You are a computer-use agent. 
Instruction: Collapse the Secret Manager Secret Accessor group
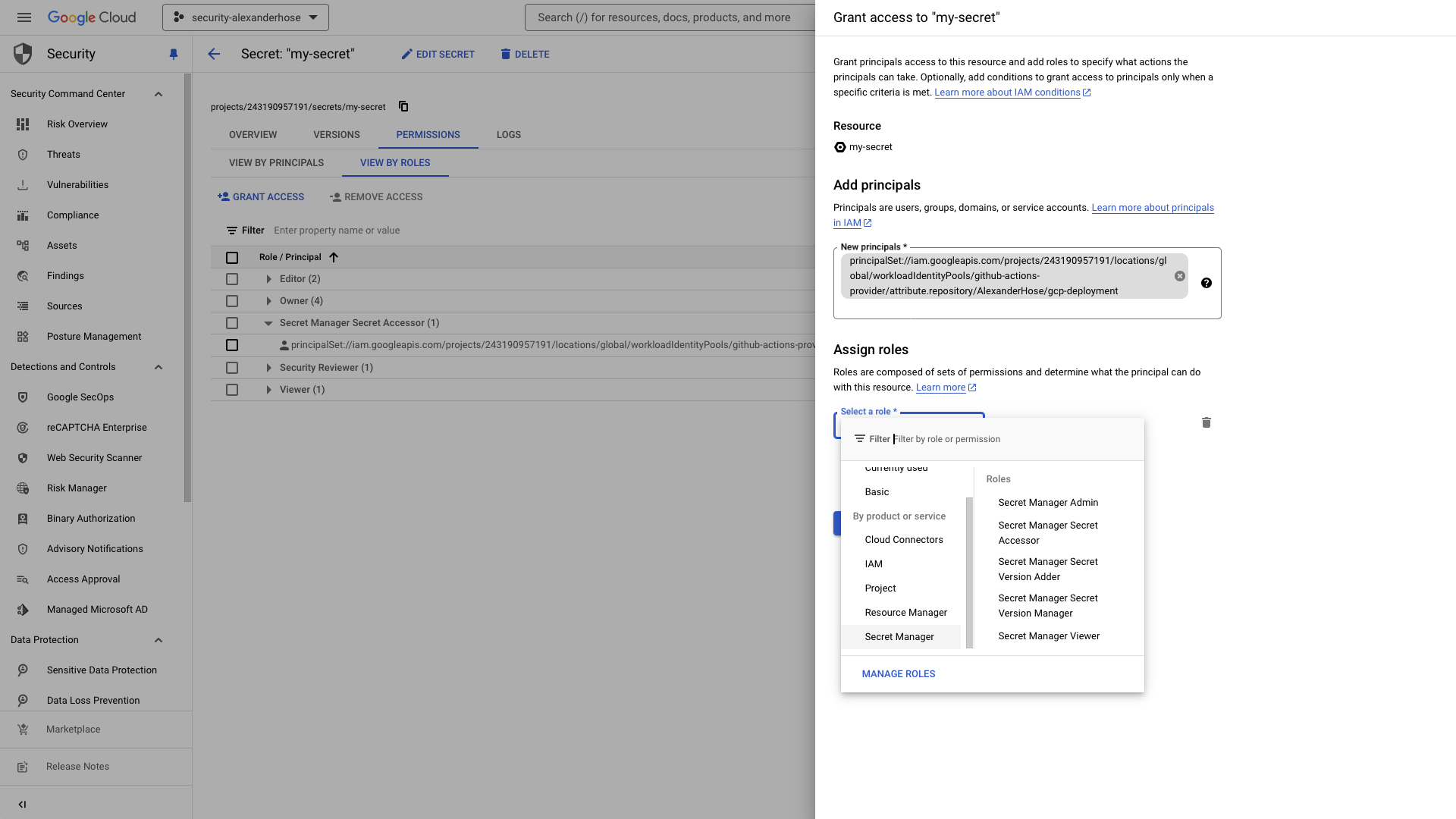(268, 323)
